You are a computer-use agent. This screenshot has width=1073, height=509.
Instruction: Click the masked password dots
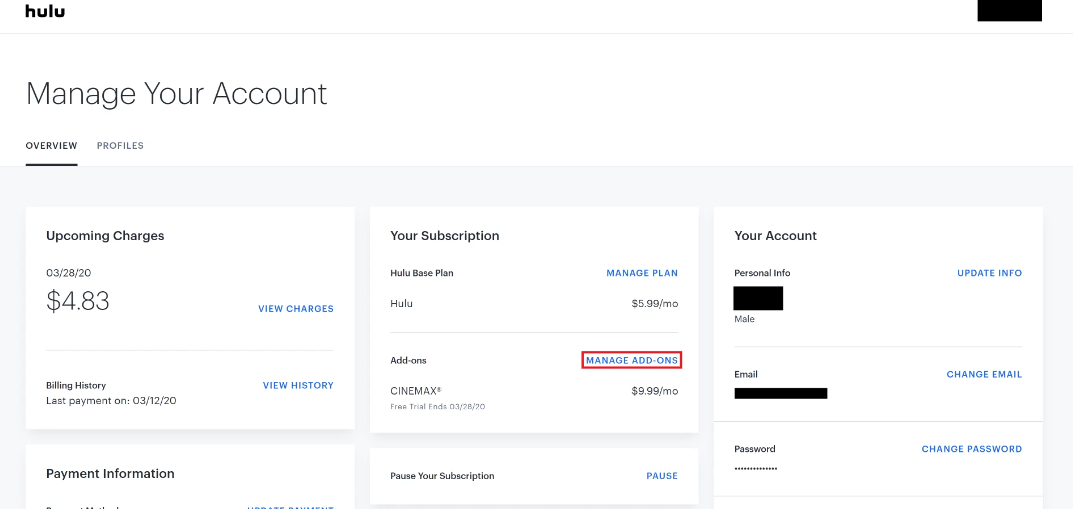pos(755,469)
